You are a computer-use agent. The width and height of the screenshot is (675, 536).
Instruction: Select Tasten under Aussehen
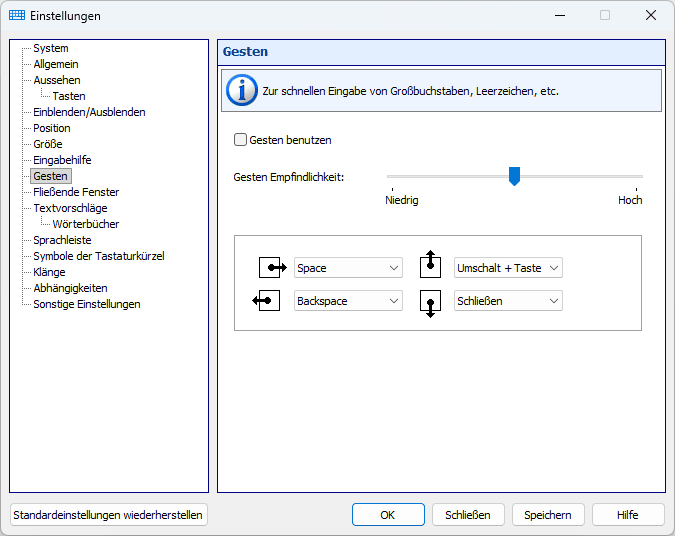tap(69, 96)
